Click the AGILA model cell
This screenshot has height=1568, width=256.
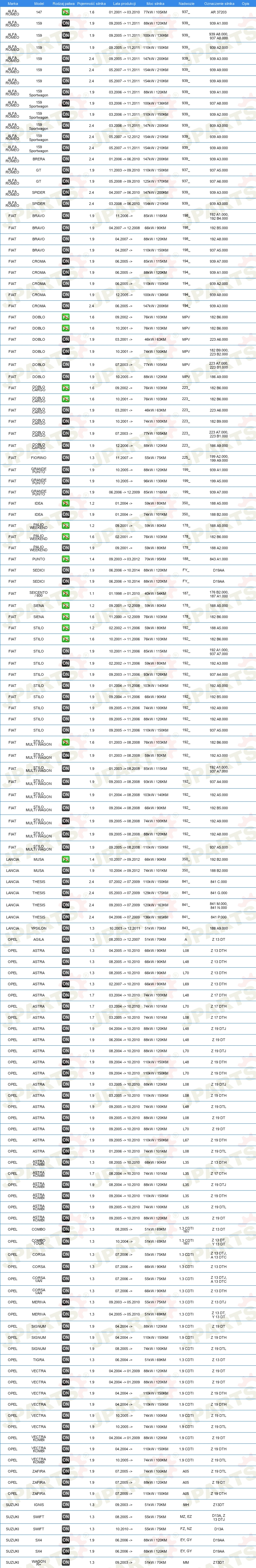coord(39,939)
